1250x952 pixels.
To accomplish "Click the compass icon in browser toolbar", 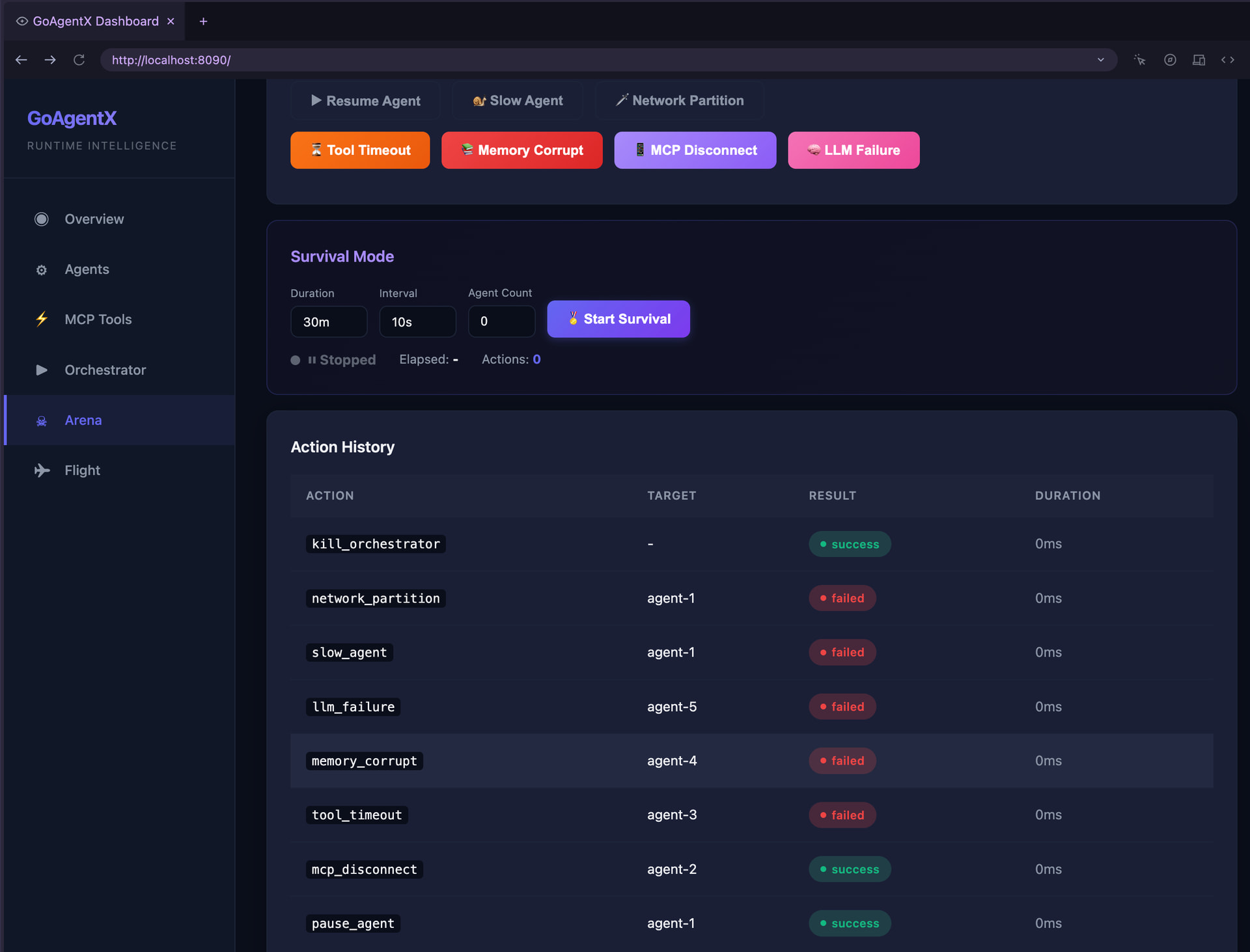I will pos(1170,60).
